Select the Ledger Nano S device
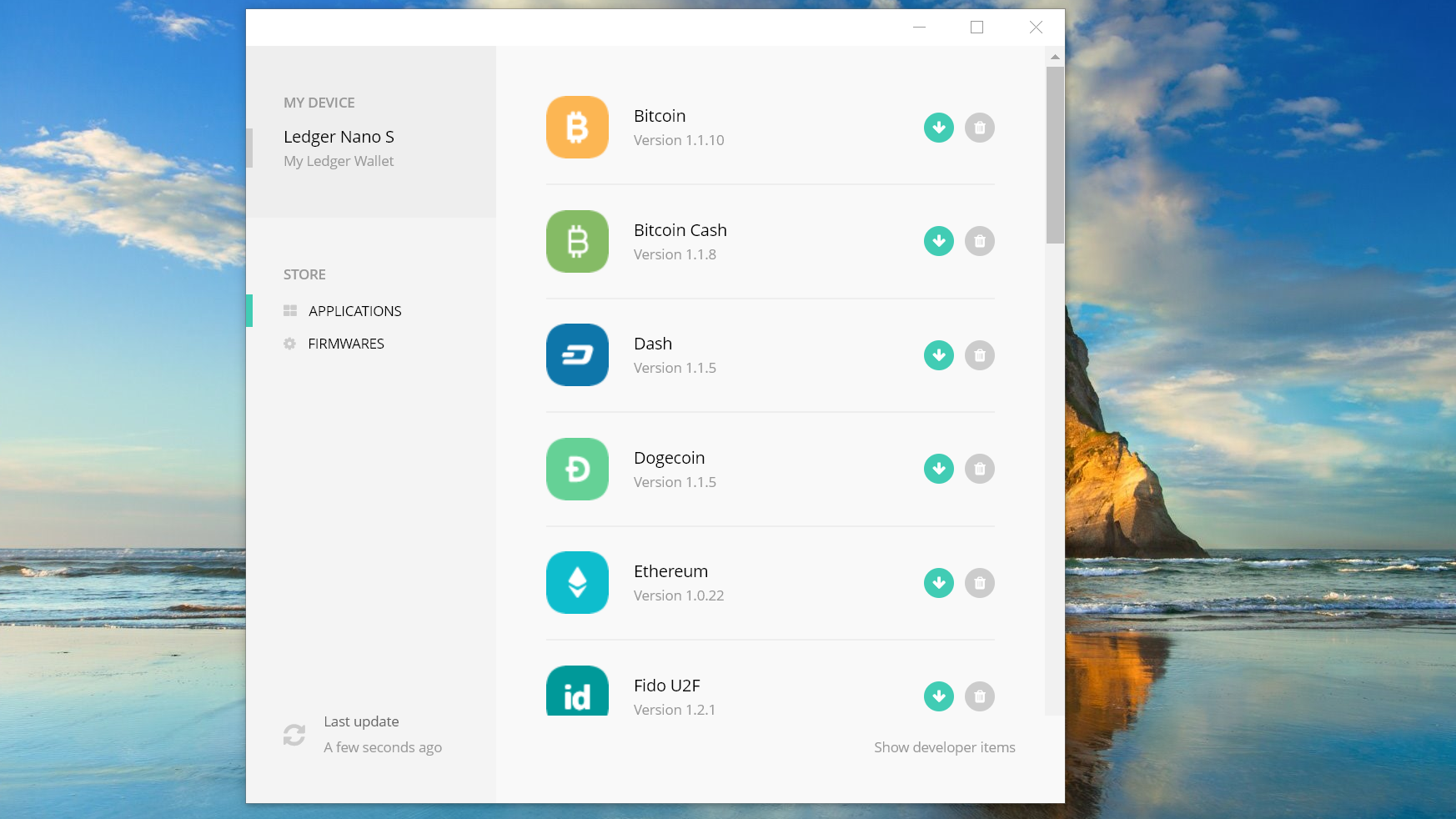 (339, 137)
